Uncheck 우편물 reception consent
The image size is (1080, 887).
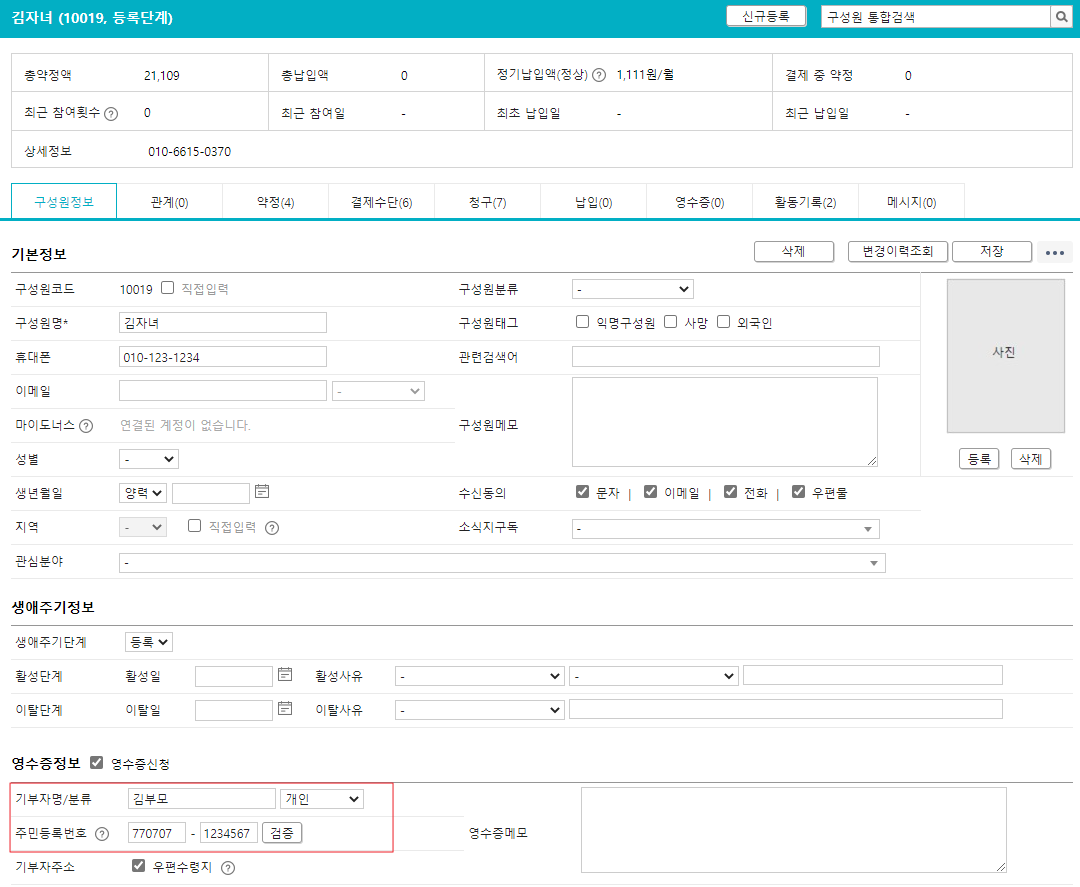(798, 492)
